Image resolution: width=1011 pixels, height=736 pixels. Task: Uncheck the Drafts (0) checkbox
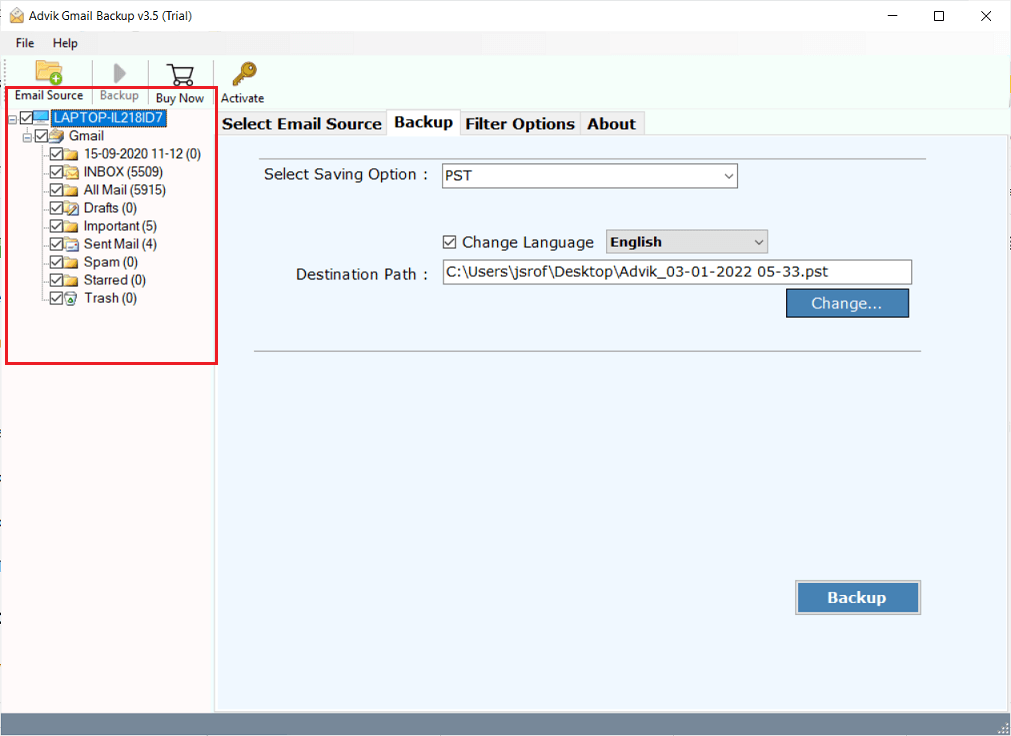point(56,208)
